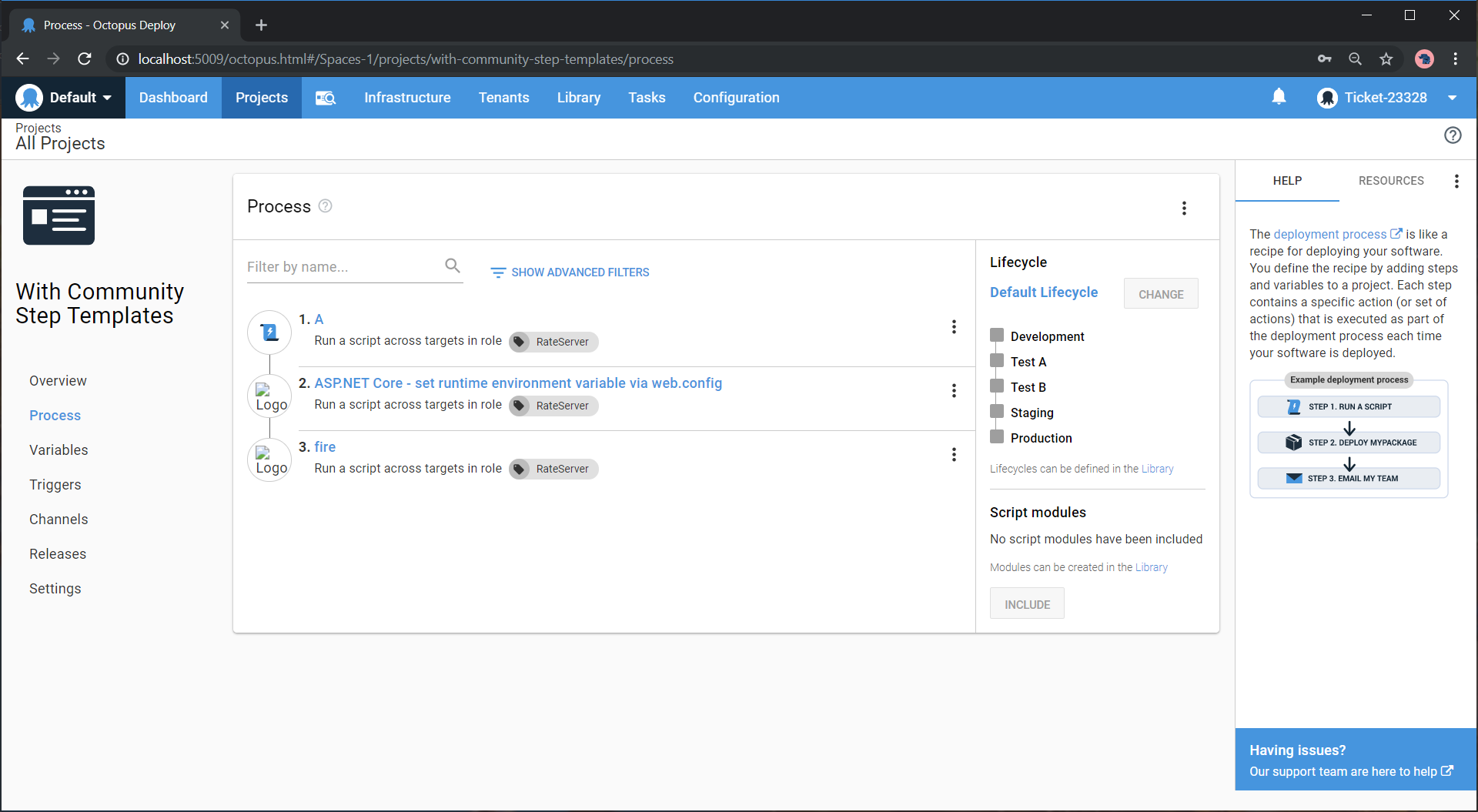Check the Production checkbox
Screen dimensions: 1478x812
[x=997, y=436]
